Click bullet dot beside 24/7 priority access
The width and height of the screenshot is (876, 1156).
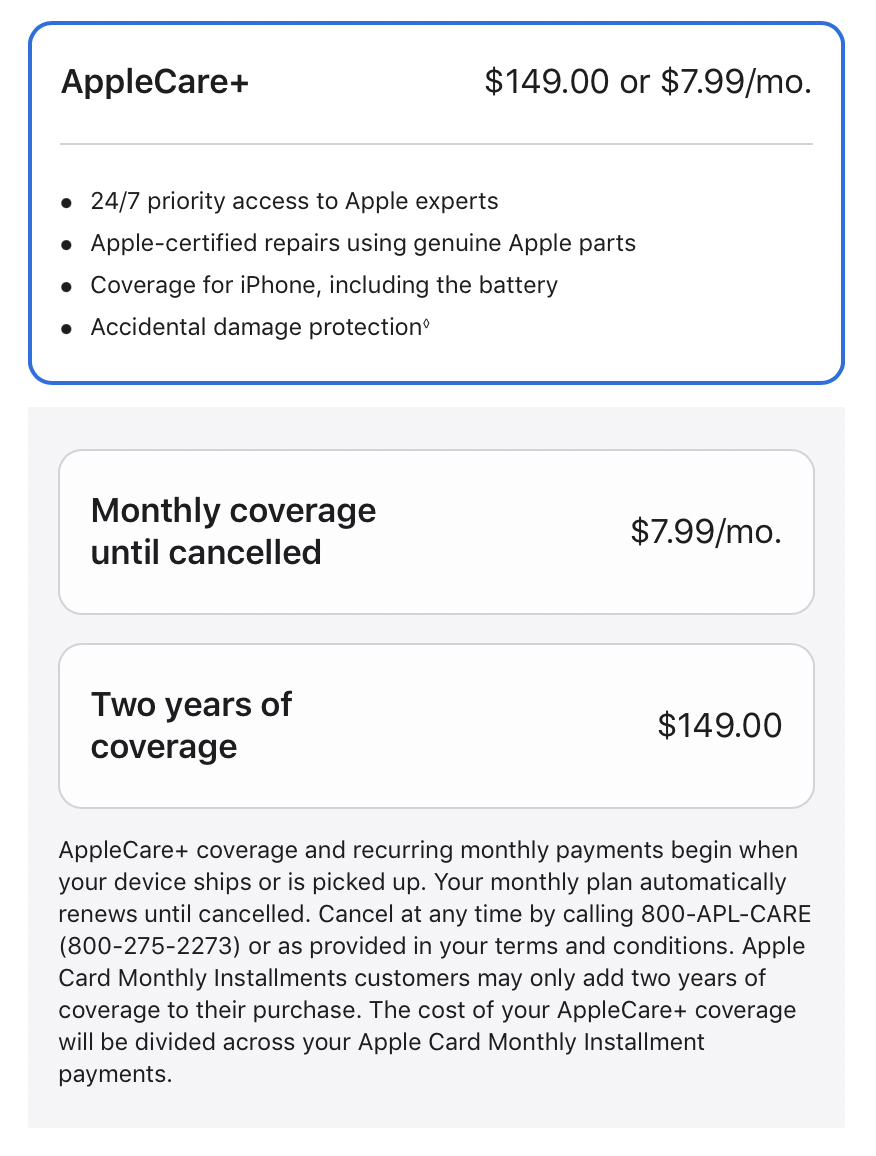[x=67, y=203]
